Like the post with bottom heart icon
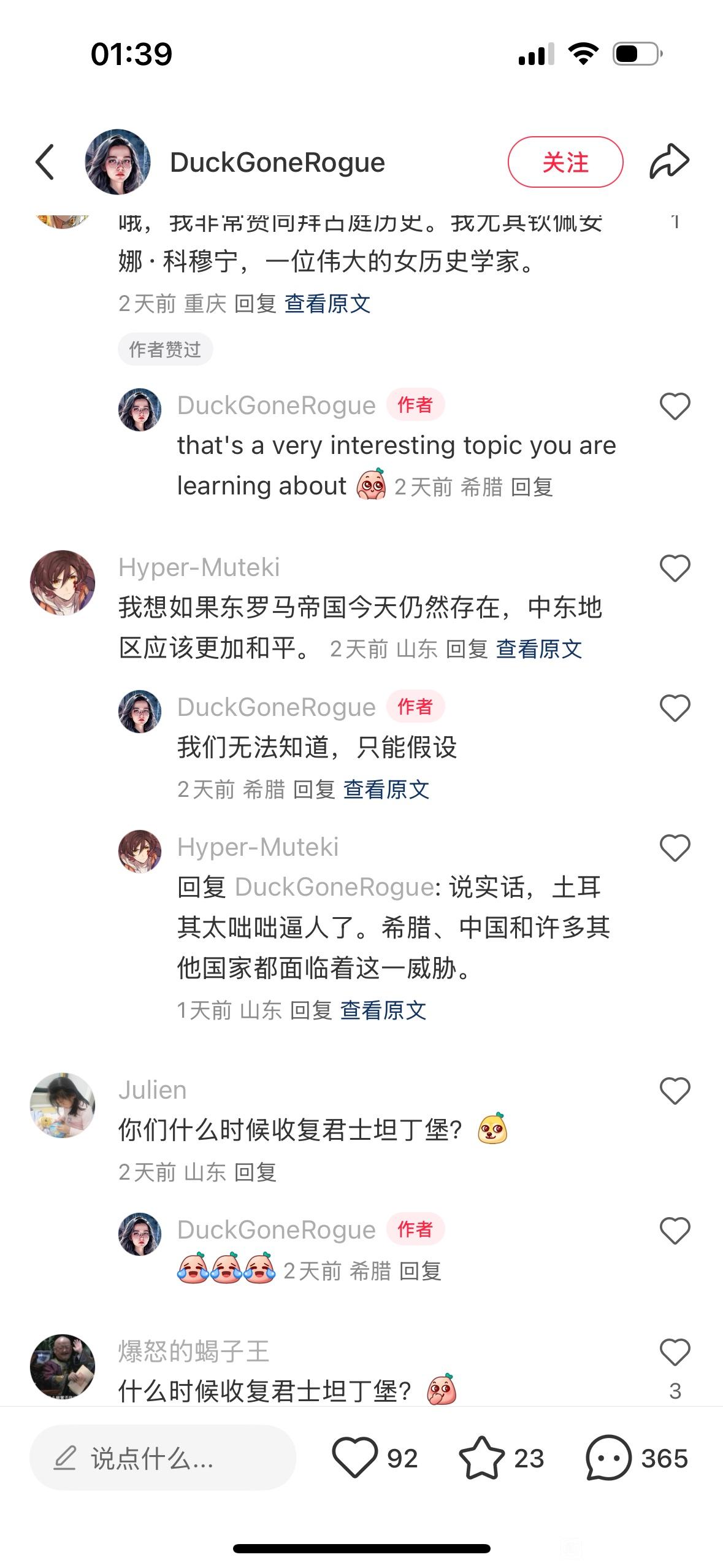This screenshot has height=1568, width=723. [354, 1458]
